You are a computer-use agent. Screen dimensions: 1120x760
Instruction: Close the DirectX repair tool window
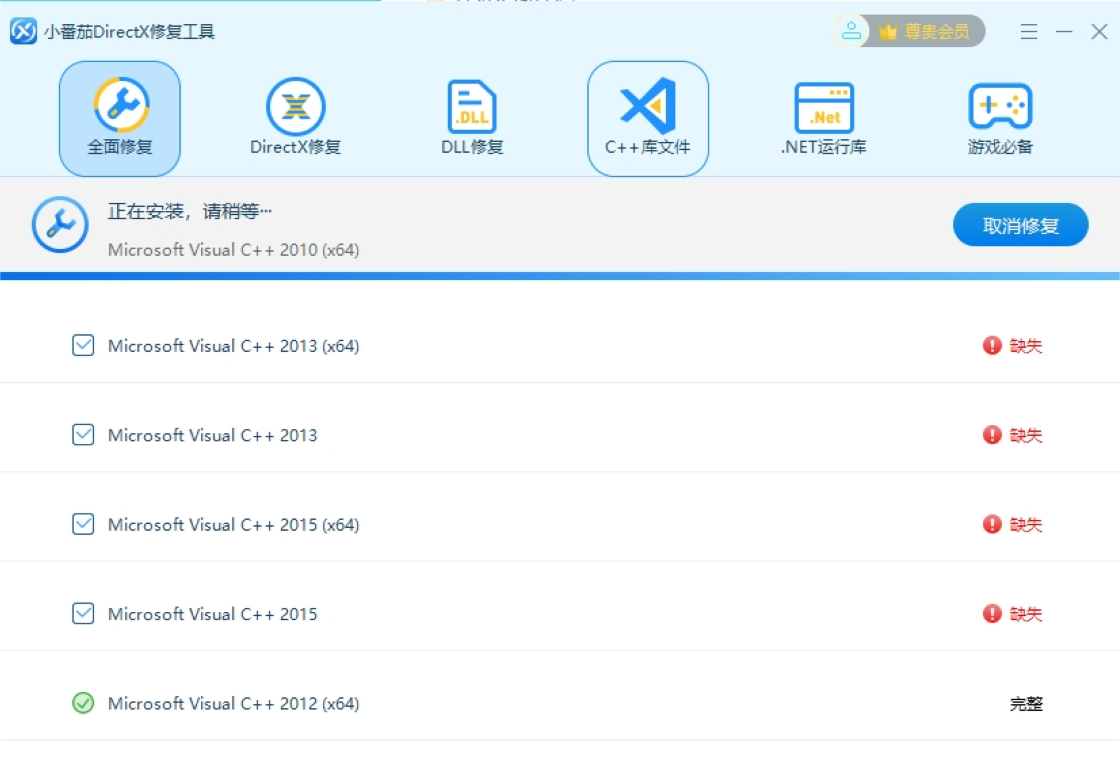(1099, 31)
